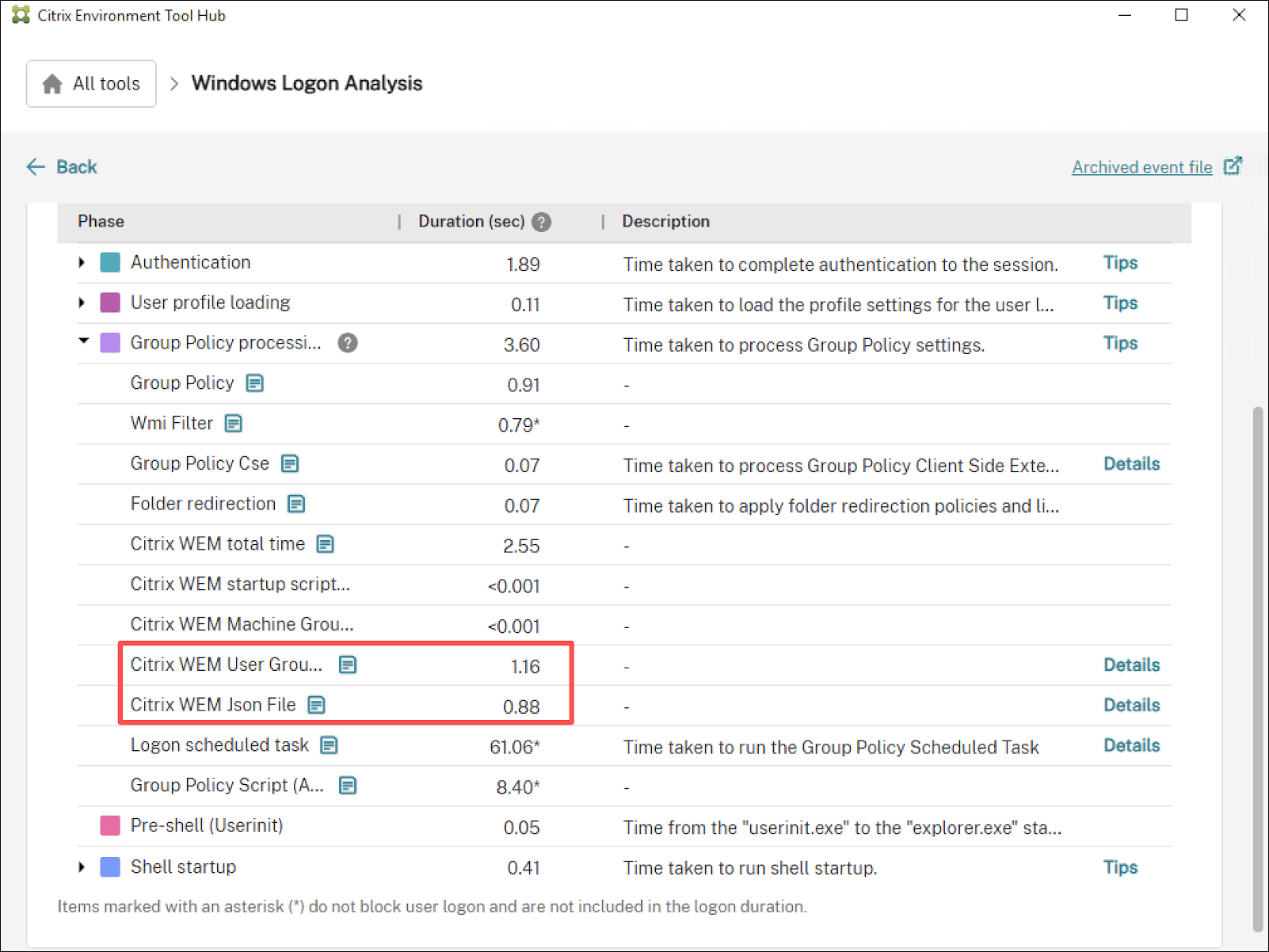This screenshot has width=1269, height=952.
Task: Open Tips for Authentication
Action: 1120,263
